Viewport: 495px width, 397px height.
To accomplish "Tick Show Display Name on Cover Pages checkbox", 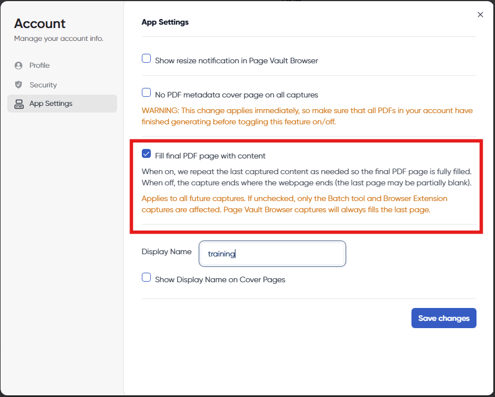I will tap(146, 277).
